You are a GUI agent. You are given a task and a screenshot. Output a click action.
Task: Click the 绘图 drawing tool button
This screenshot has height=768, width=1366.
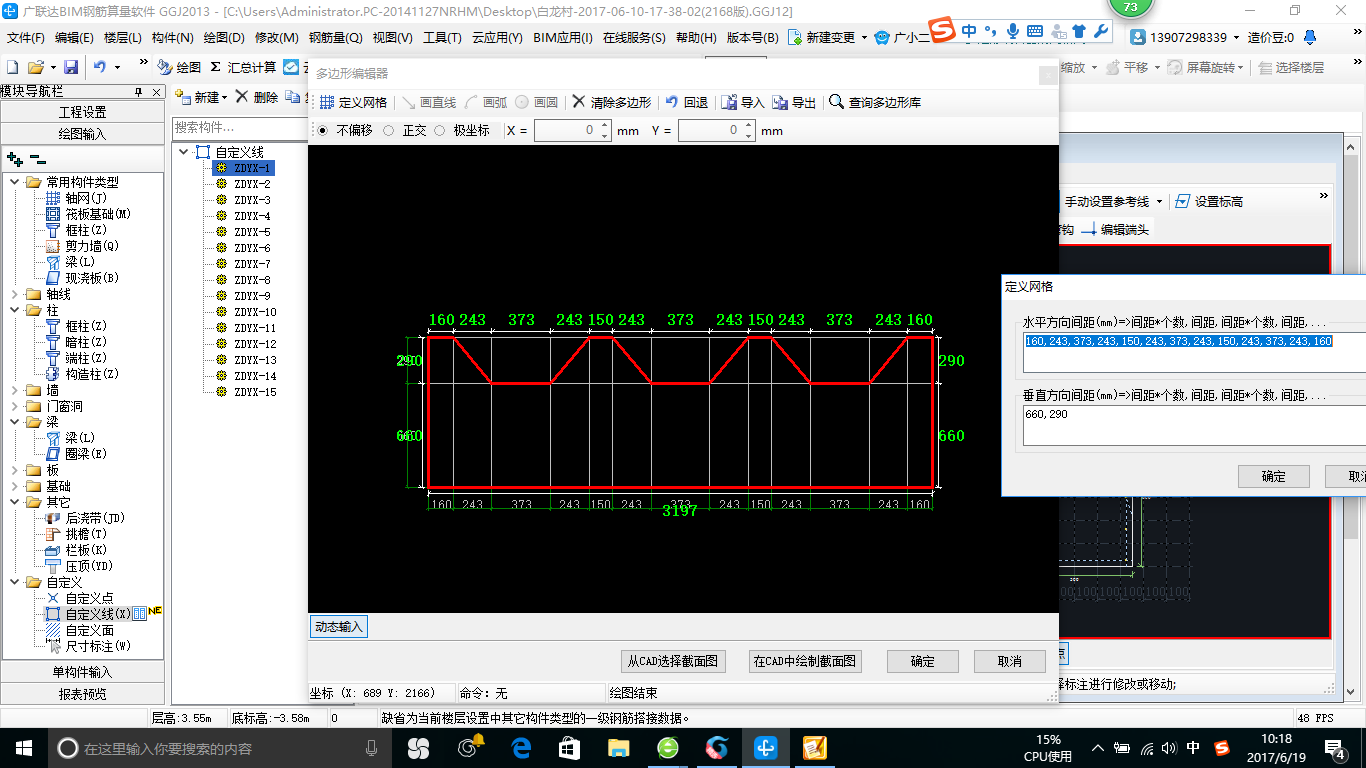[x=179, y=67]
